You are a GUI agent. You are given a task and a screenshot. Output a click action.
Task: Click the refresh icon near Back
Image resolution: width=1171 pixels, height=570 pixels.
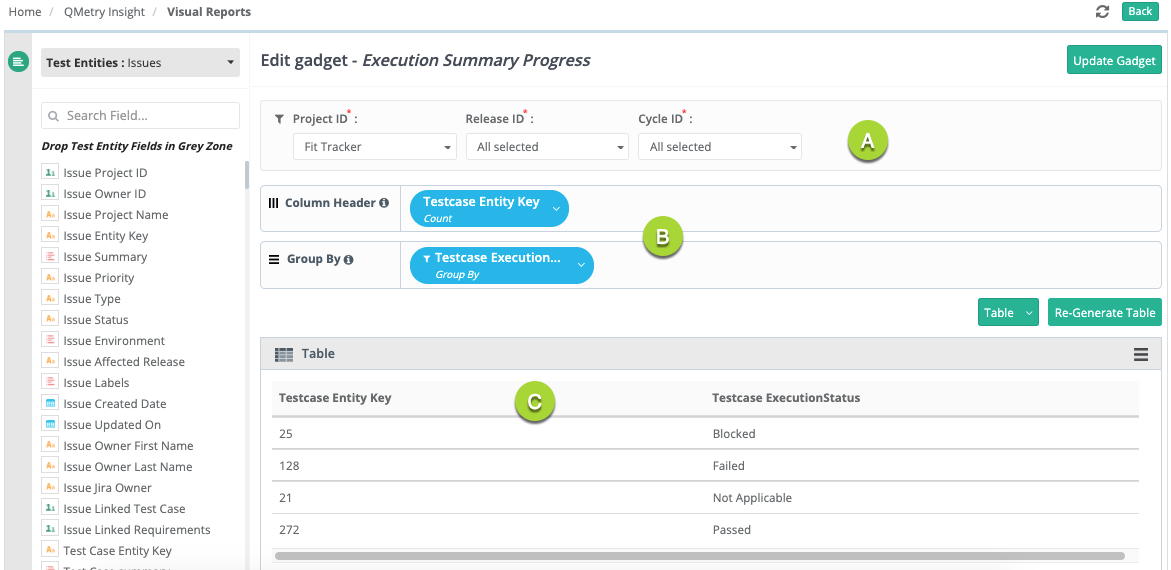(x=1103, y=11)
